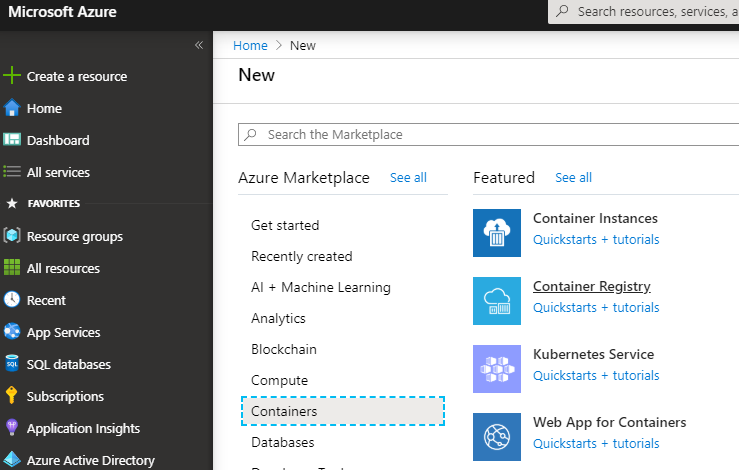The width and height of the screenshot is (739, 470).
Task: Click the Web App for Containers title
Action: (609, 422)
